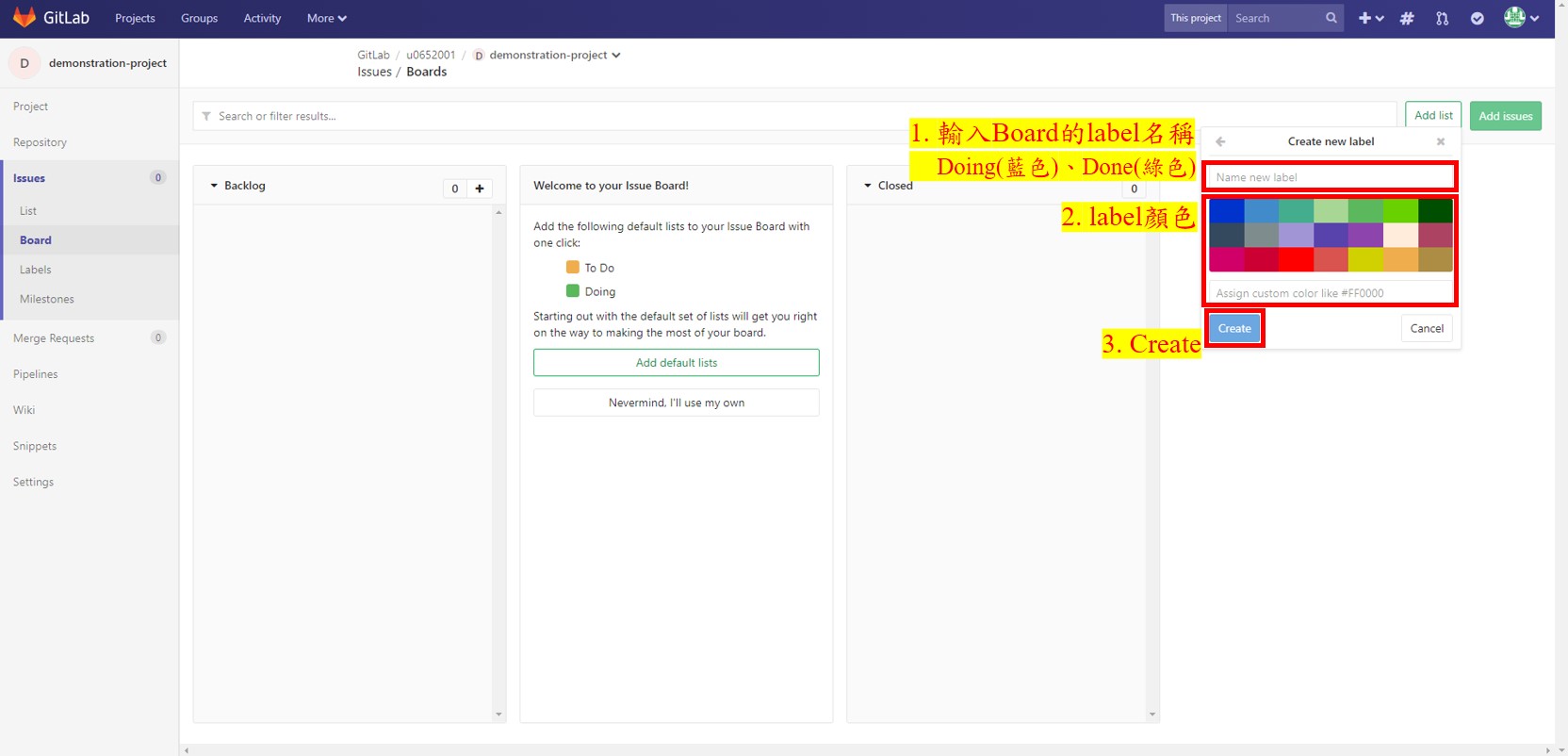The width and height of the screenshot is (1568, 756).
Task: Add new issue with Backlog plus button
Action: point(480,189)
